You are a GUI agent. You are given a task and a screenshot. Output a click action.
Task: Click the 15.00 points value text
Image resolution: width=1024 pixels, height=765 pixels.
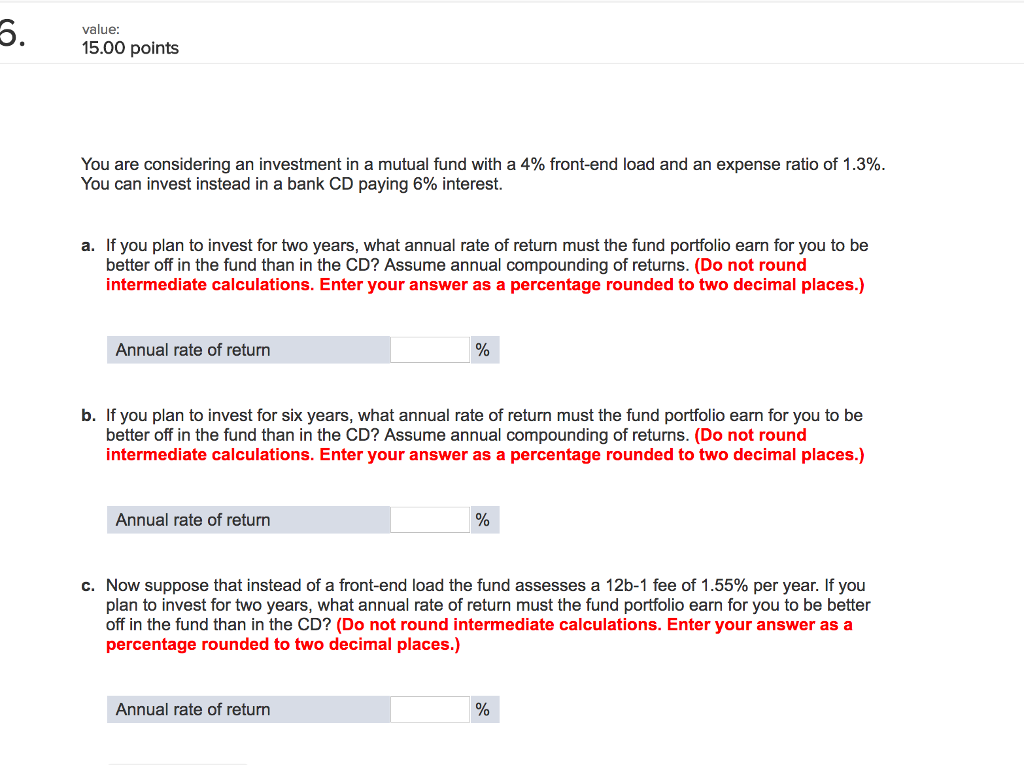coord(130,47)
